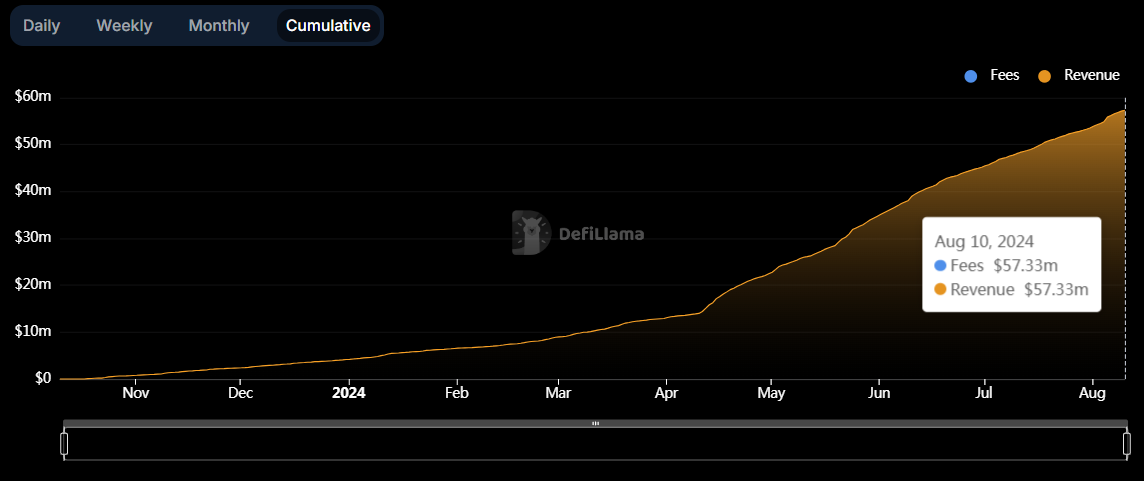The width and height of the screenshot is (1144, 481).
Task: Click the blue Fees dot in tooltip
Action: point(940,265)
